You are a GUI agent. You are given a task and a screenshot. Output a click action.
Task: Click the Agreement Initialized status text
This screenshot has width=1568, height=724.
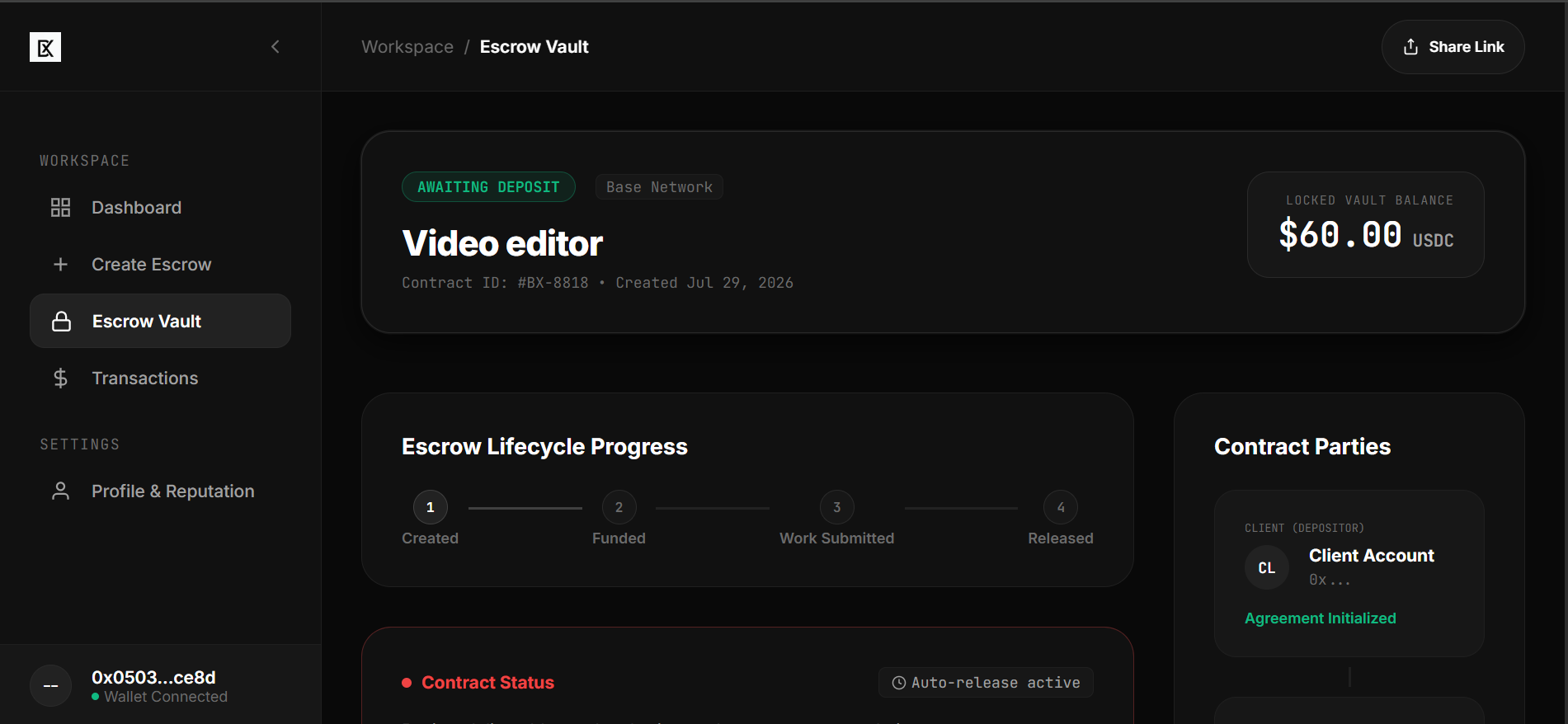[x=1320, y=618]
